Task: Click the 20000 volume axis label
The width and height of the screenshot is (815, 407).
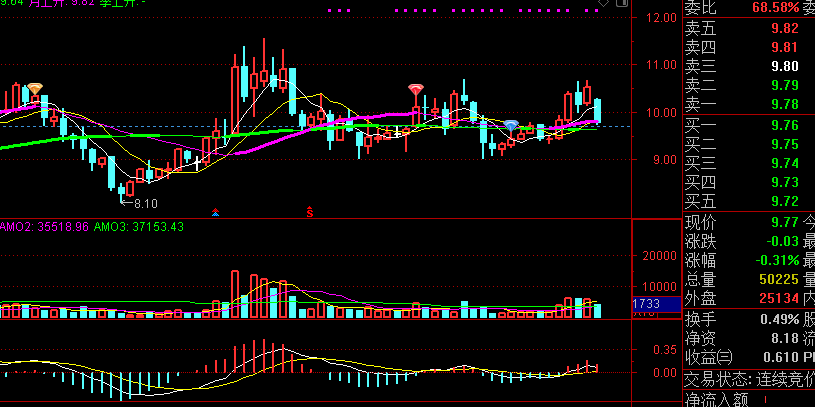Action: 658,256
